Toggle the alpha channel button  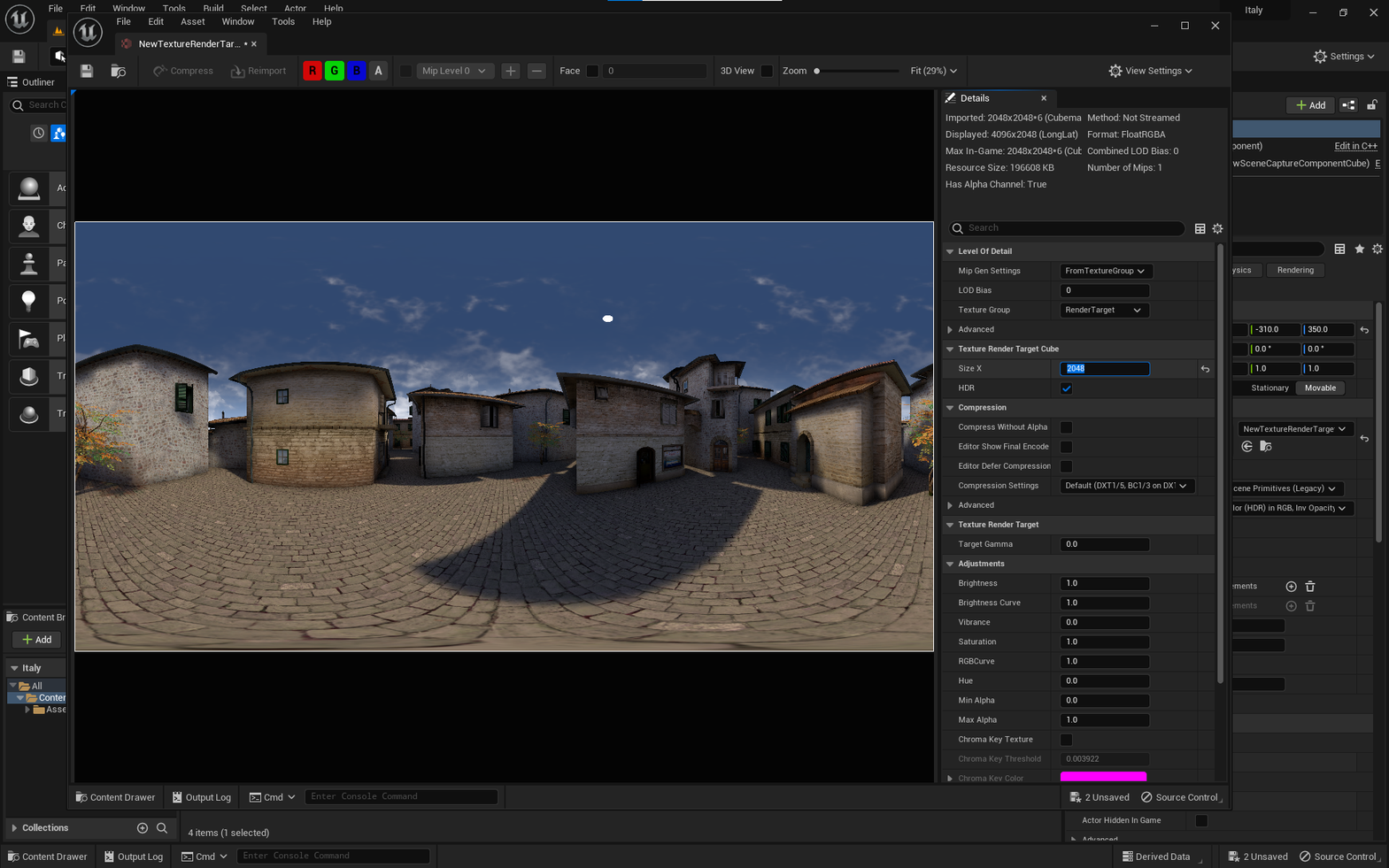tap(378, 71)
